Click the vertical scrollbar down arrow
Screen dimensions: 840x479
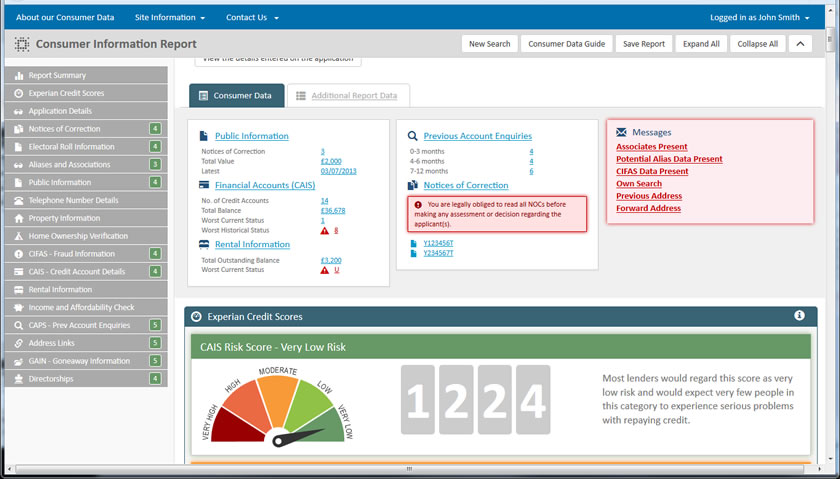click(830, 459)
